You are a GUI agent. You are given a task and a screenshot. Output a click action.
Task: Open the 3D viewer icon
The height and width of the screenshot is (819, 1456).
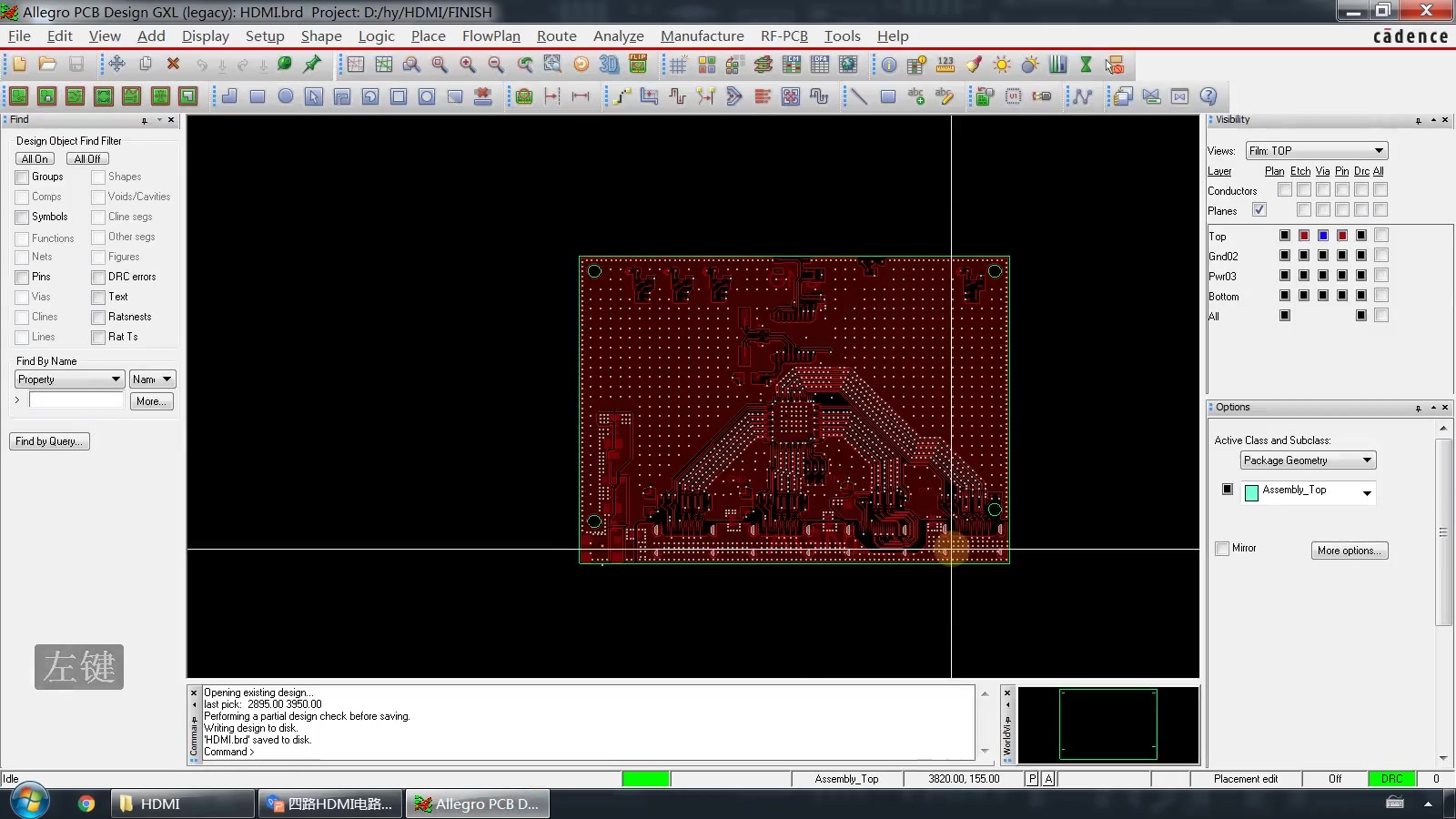[x=609, y=65]
